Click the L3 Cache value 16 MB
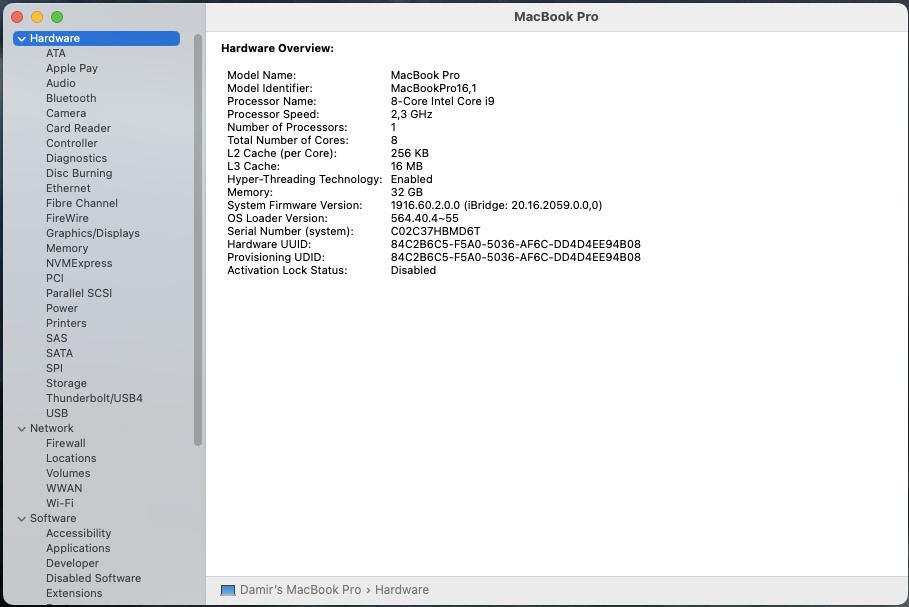The width and height of the screenshot is (909, 607). [x=406, y=166]
